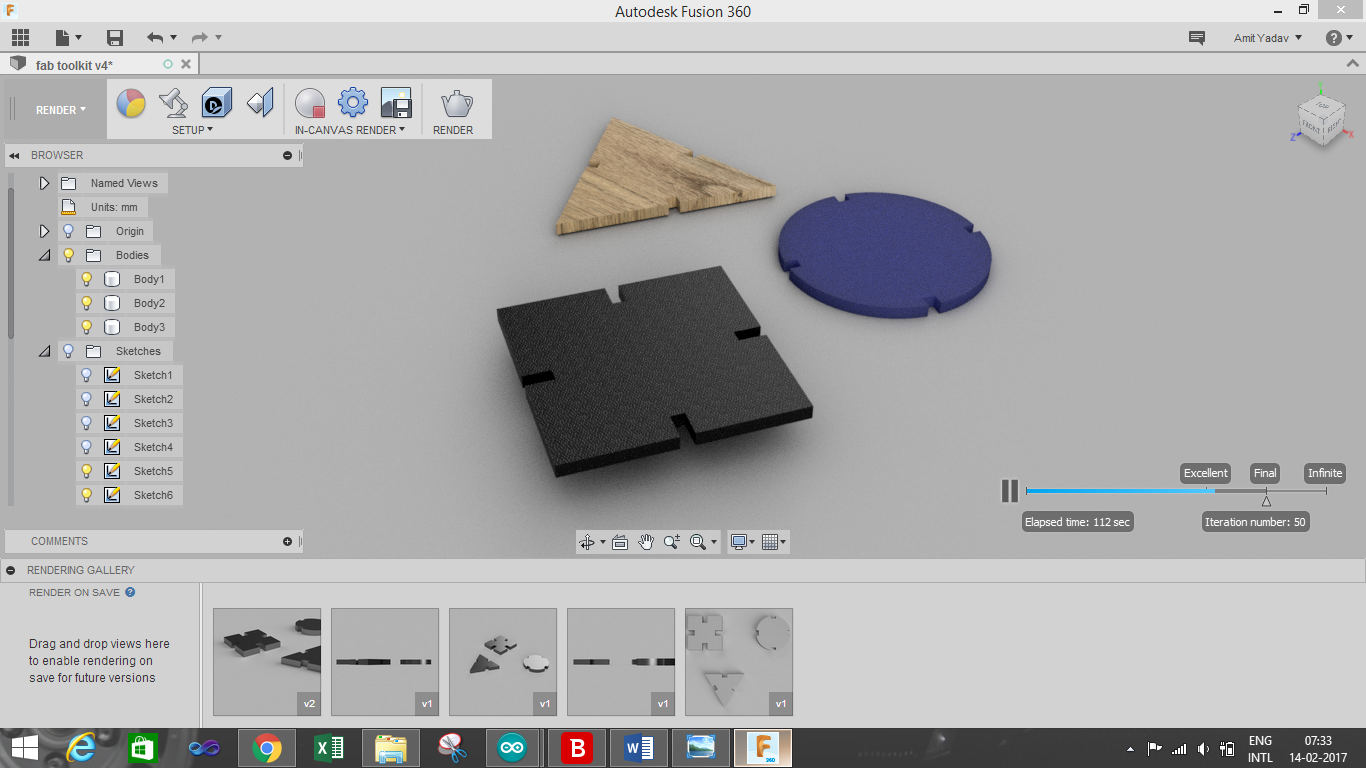Screen dimensions: 1366x768
Task: Open the comments notification icon
Action: click(x=1196, y=38)
